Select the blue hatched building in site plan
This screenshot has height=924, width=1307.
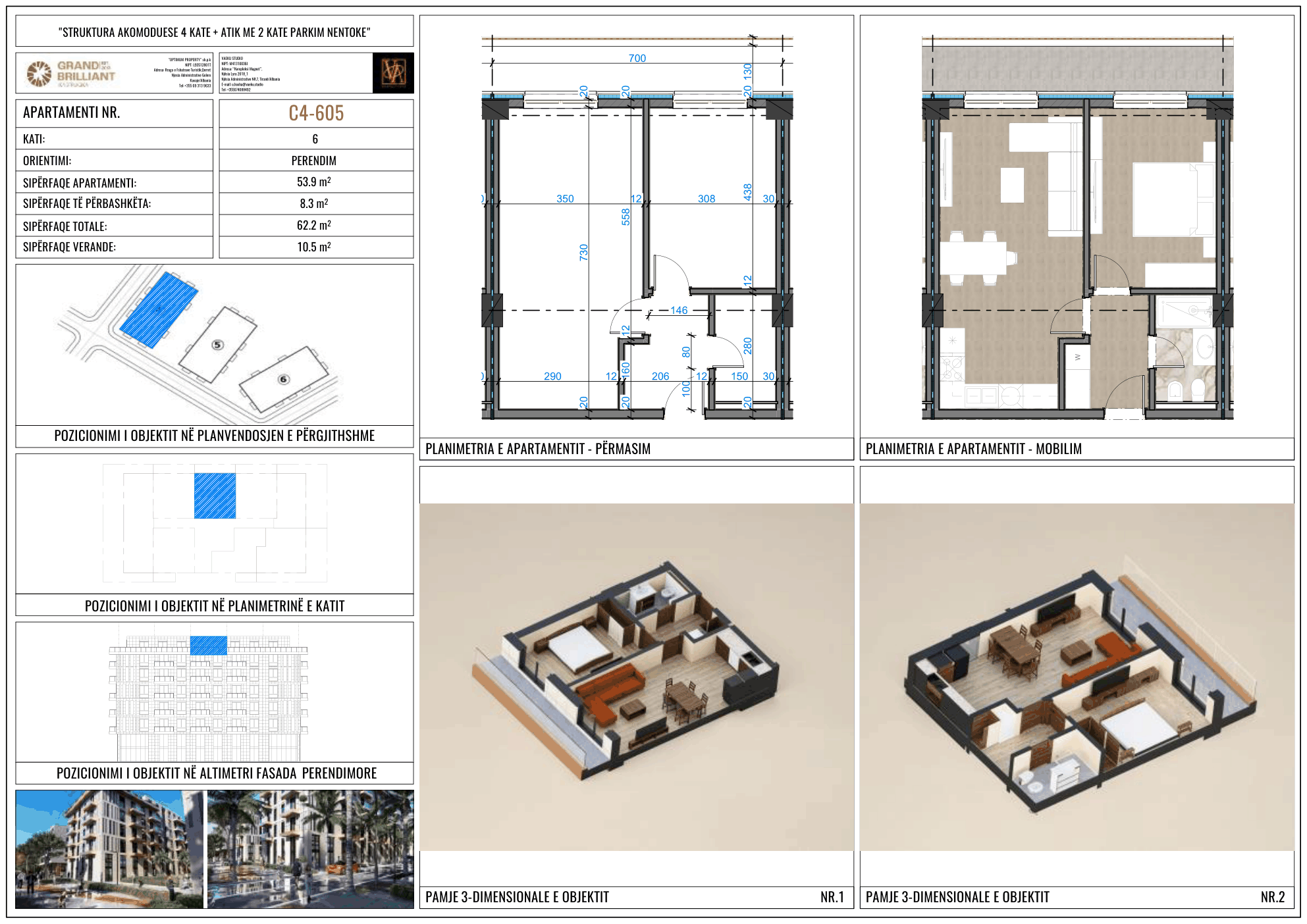click(159, 309)
